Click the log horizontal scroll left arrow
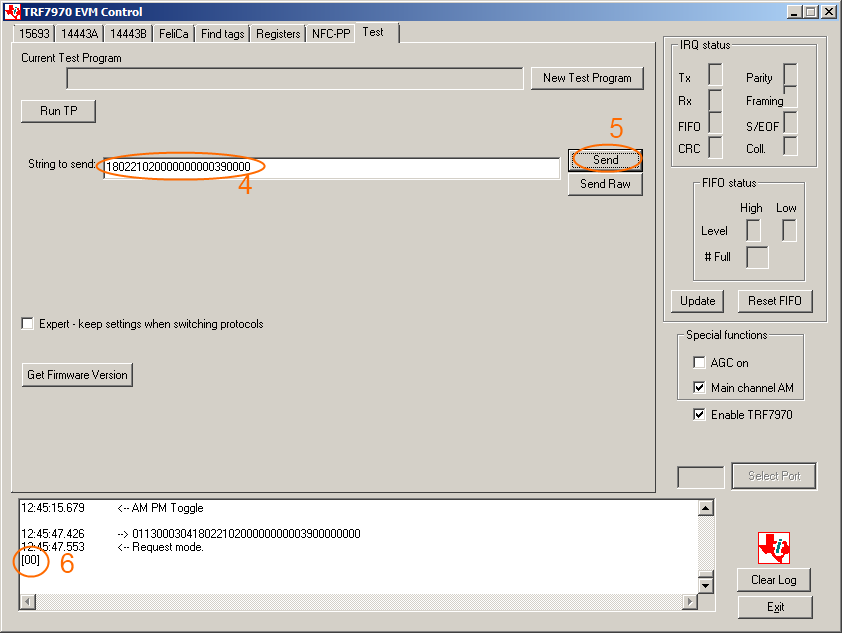842x633 pixels. pyautogui.click(x=27, y=602)
